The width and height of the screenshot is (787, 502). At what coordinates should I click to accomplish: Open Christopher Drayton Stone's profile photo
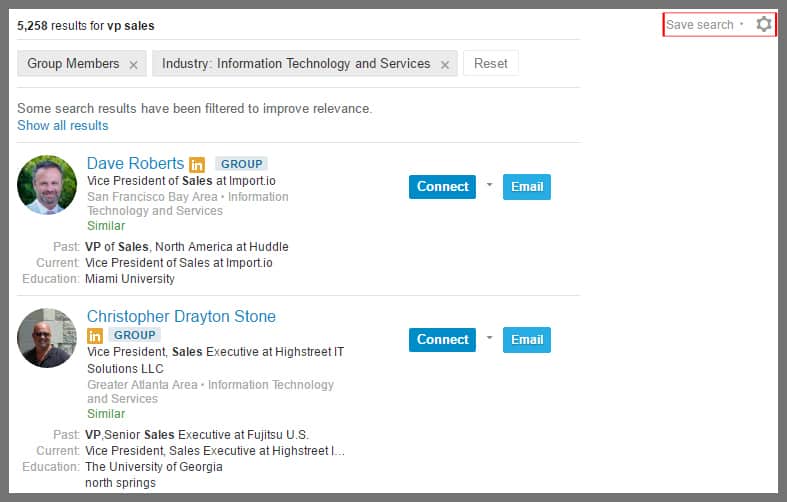tap(47, 338)
